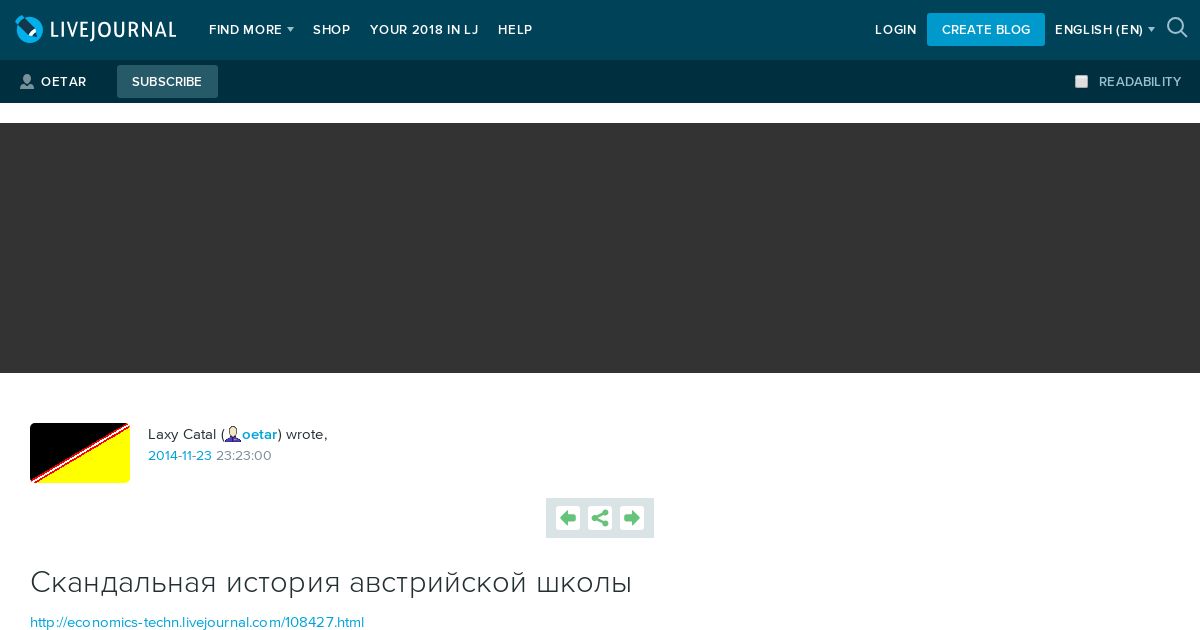Click the user icon beside OETAR

pos(27,82)
